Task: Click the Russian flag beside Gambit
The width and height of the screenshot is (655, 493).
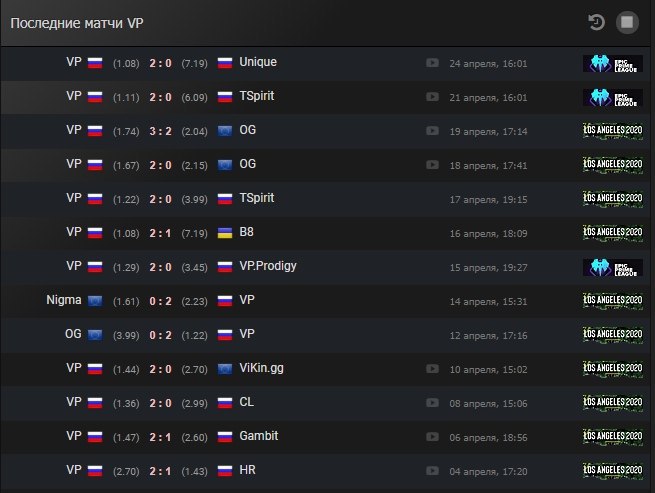Action: [x=225, y=437]
